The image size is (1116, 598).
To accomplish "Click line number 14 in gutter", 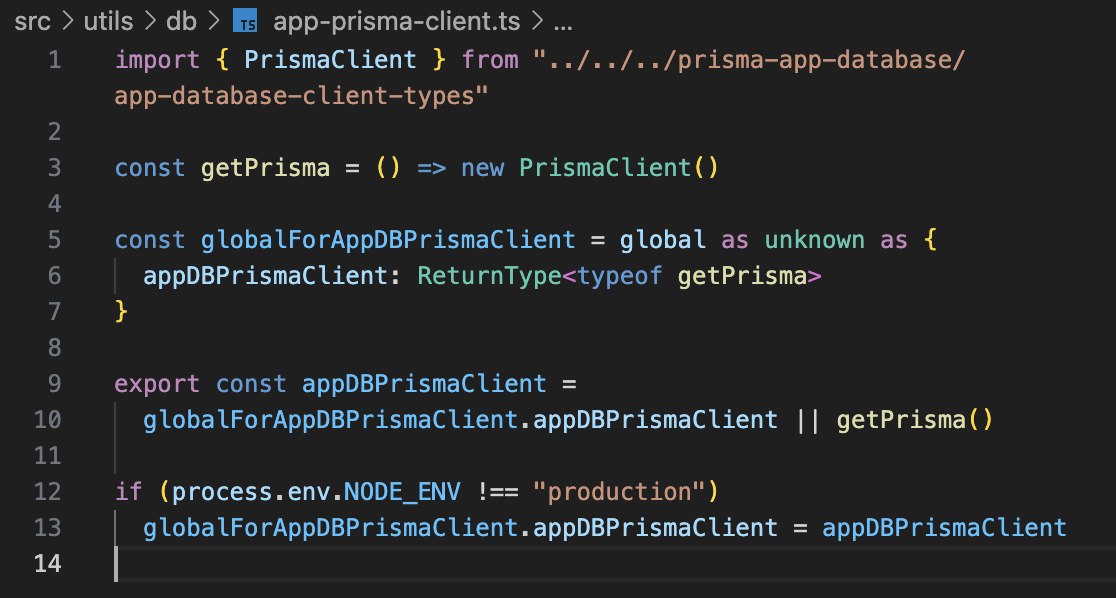I will pyautogui.click(x=48, y=564).
